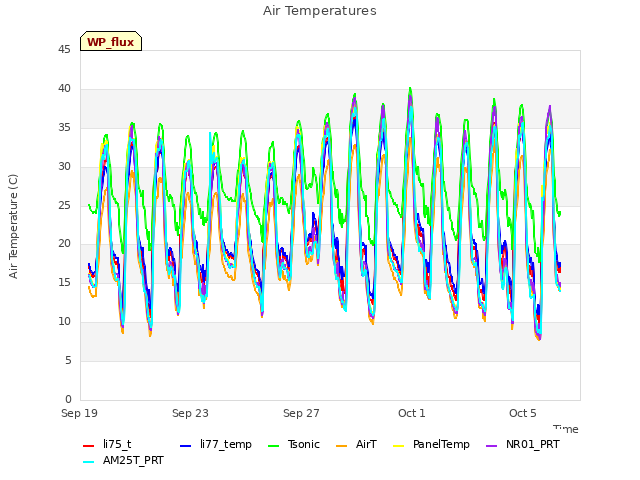Click the Air Temperature (C) axis label
640x480 pixels.
click(x=13, y=226)
